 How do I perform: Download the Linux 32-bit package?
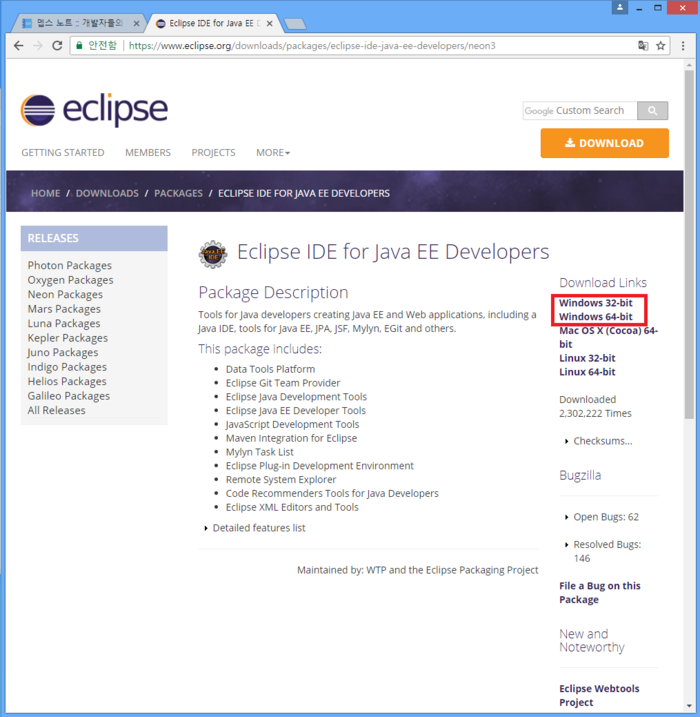[587, 358]
